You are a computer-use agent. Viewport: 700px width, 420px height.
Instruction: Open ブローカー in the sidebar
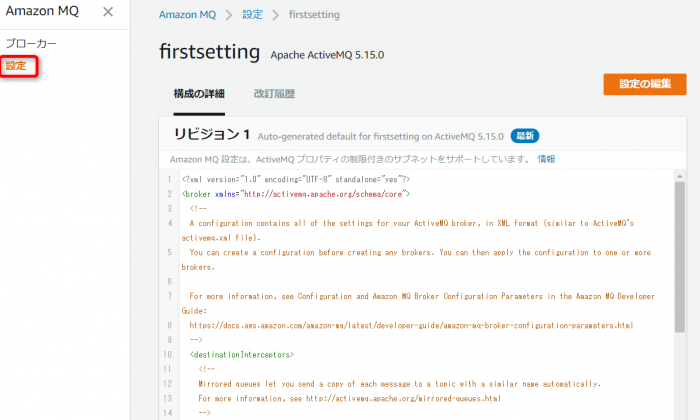[x=31, y=44]
